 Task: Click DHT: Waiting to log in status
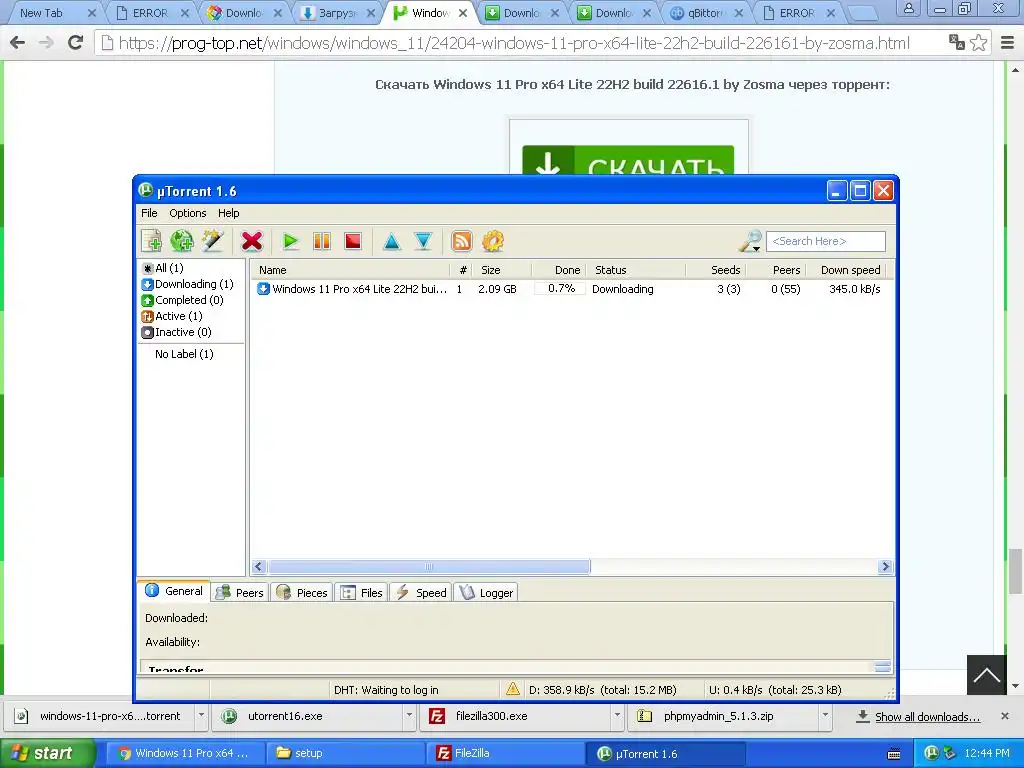386,690
